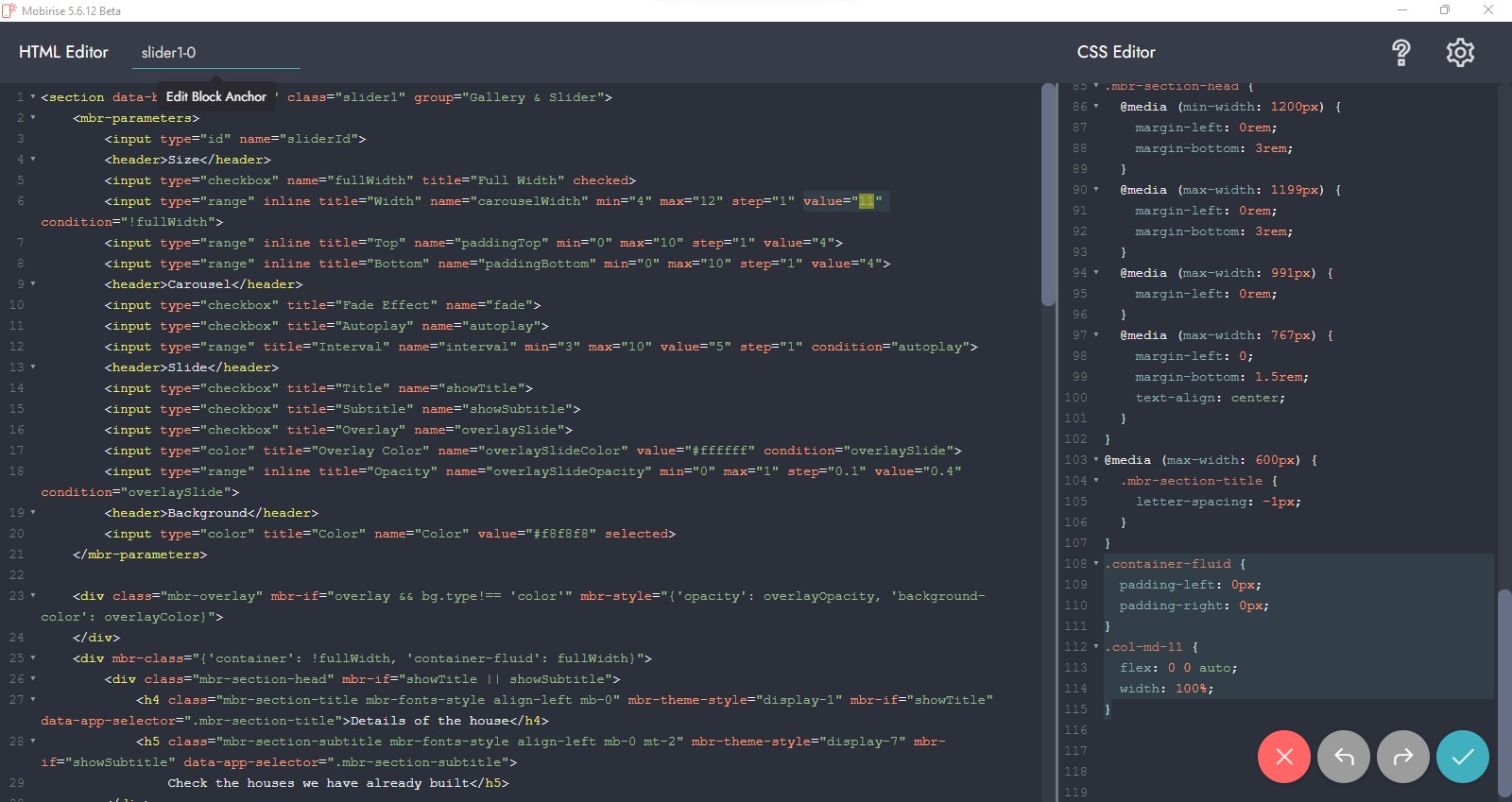Click the highlighted value 11 in carouselWidth
This screenshot has height=802, width=1512.
pos(866,201)
